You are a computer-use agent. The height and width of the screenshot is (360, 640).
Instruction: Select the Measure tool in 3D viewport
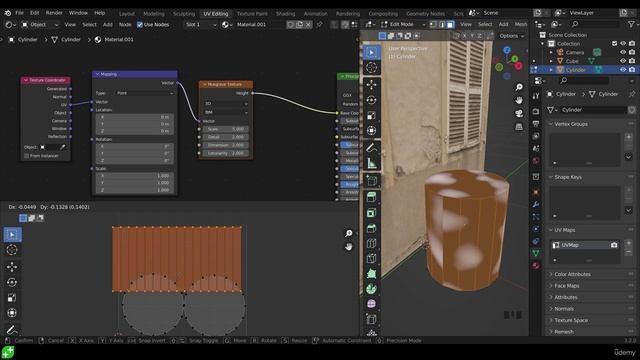click(371, 163)
